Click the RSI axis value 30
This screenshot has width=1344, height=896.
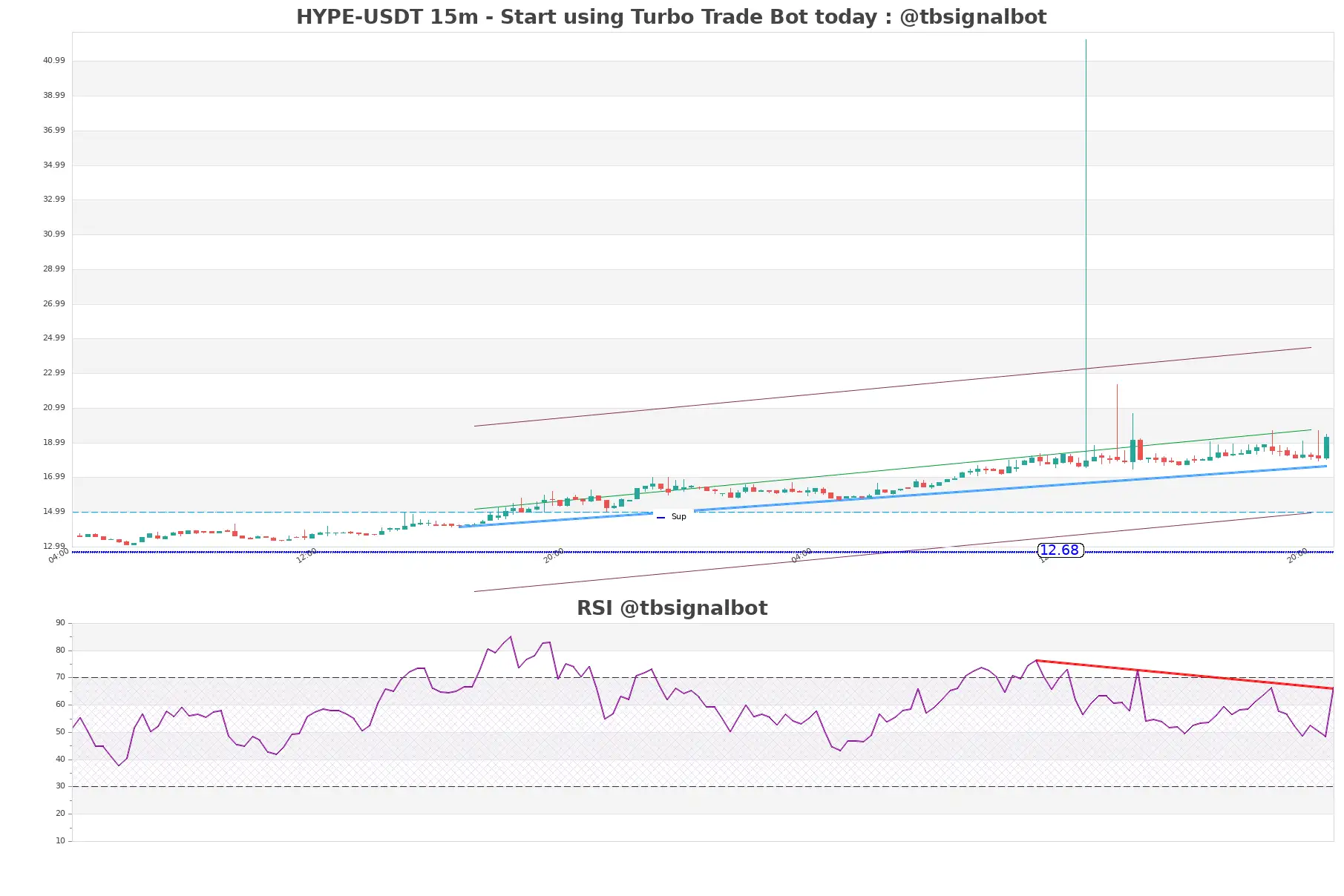tap(60, 786)
